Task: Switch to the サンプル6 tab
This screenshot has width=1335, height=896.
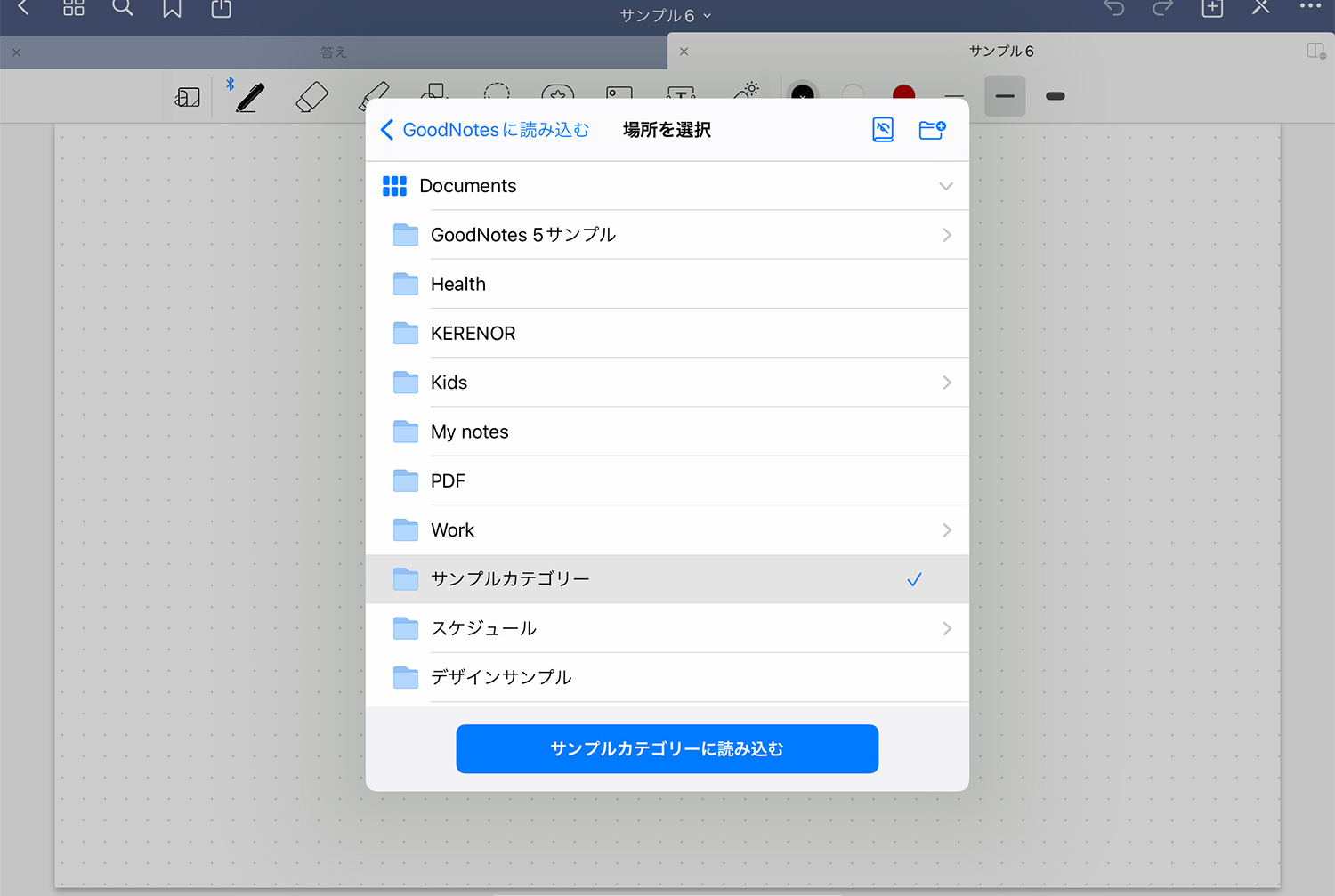Action: pos(1001,51)
